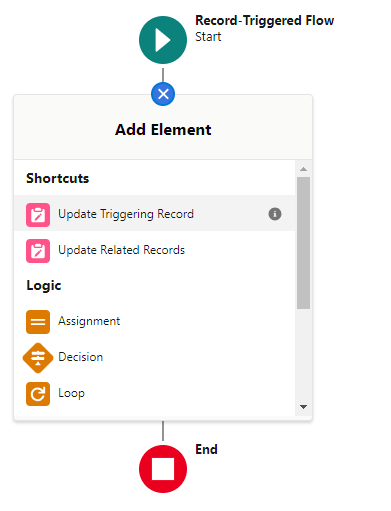Select the green Start play icon
391x511 pixels.
tap(163, 40)
